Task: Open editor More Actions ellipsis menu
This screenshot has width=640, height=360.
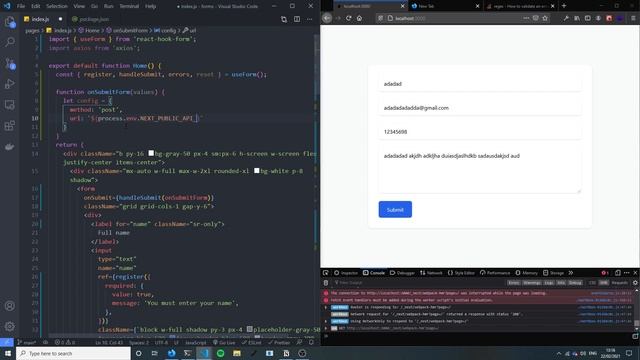Action: (x=310, y=19)
